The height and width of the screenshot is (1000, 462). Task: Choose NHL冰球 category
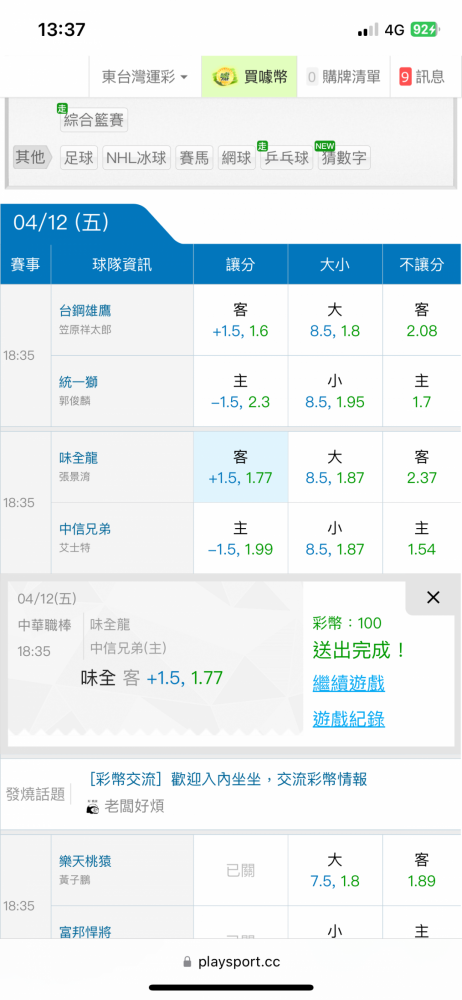click(x=136, y=158)
